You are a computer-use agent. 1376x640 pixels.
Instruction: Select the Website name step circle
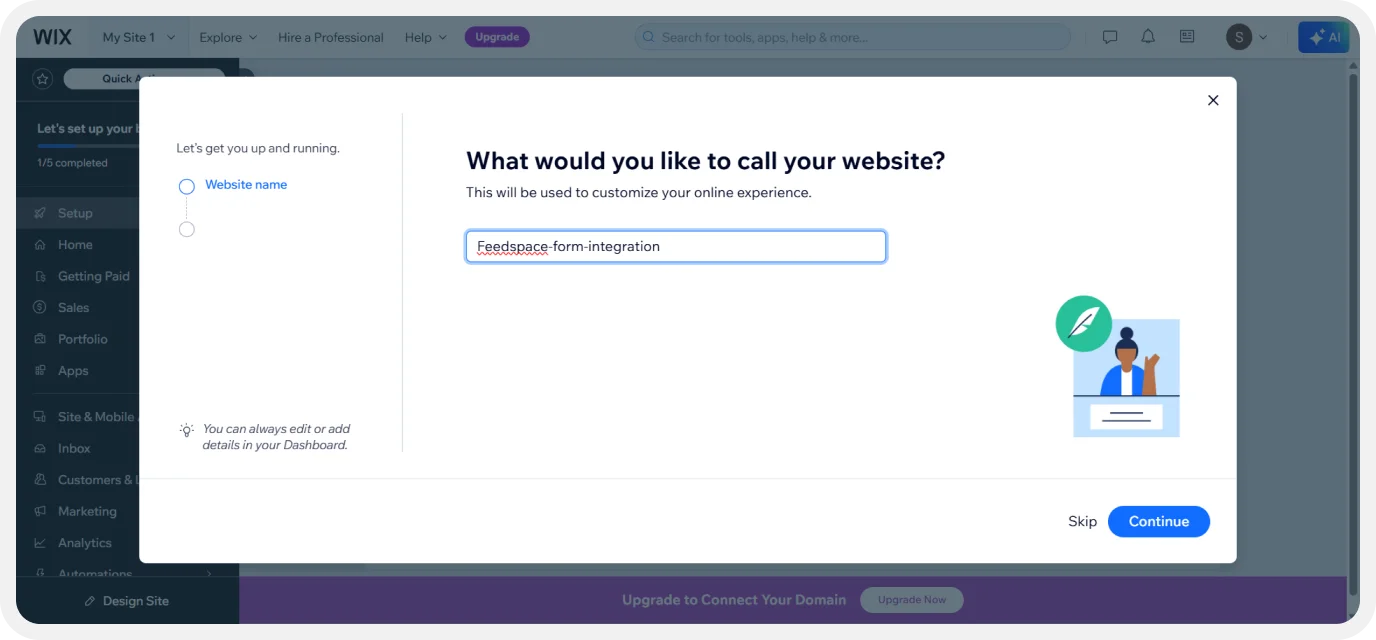187,186
